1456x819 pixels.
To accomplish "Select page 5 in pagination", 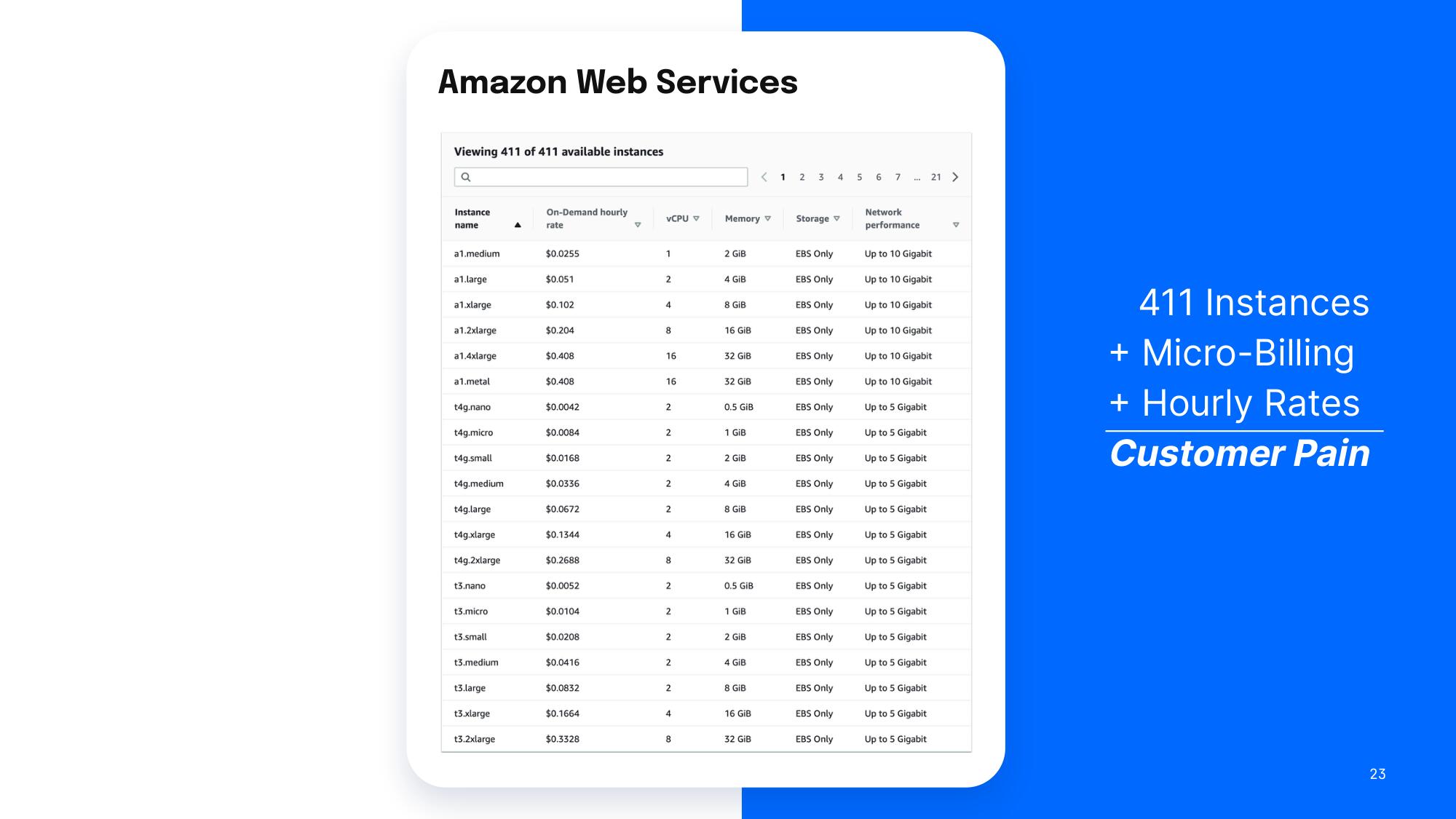I will 857,178.
